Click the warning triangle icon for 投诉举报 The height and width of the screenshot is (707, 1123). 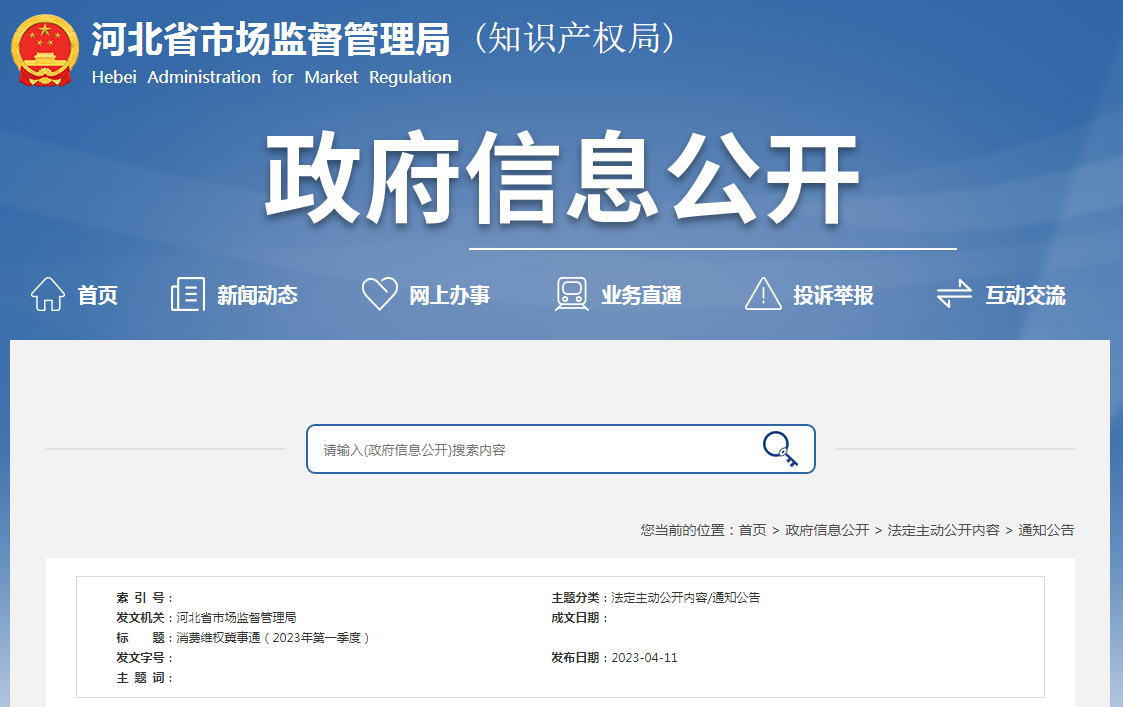tap(763, 295)
